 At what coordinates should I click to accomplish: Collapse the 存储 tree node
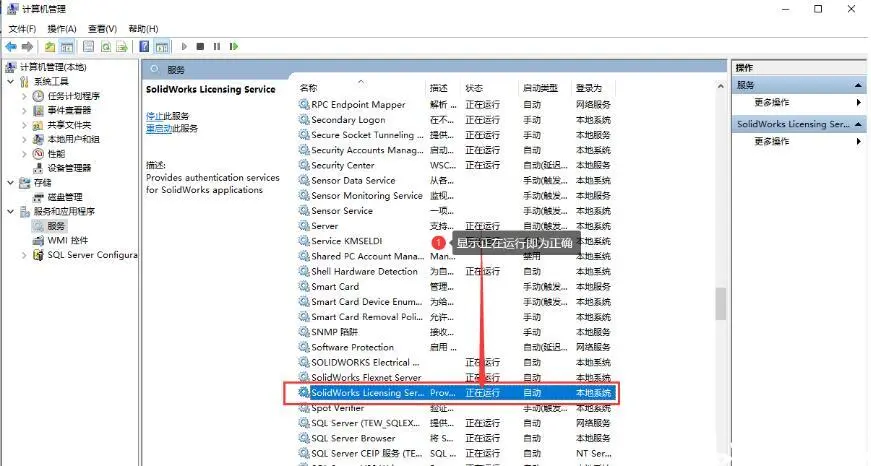[x=11, y=183]
